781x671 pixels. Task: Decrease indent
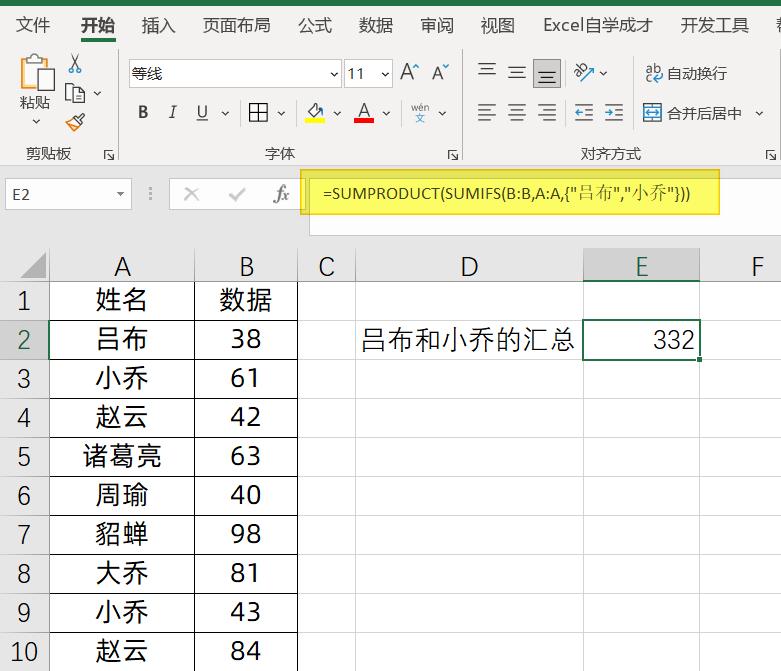coord(583,113)
